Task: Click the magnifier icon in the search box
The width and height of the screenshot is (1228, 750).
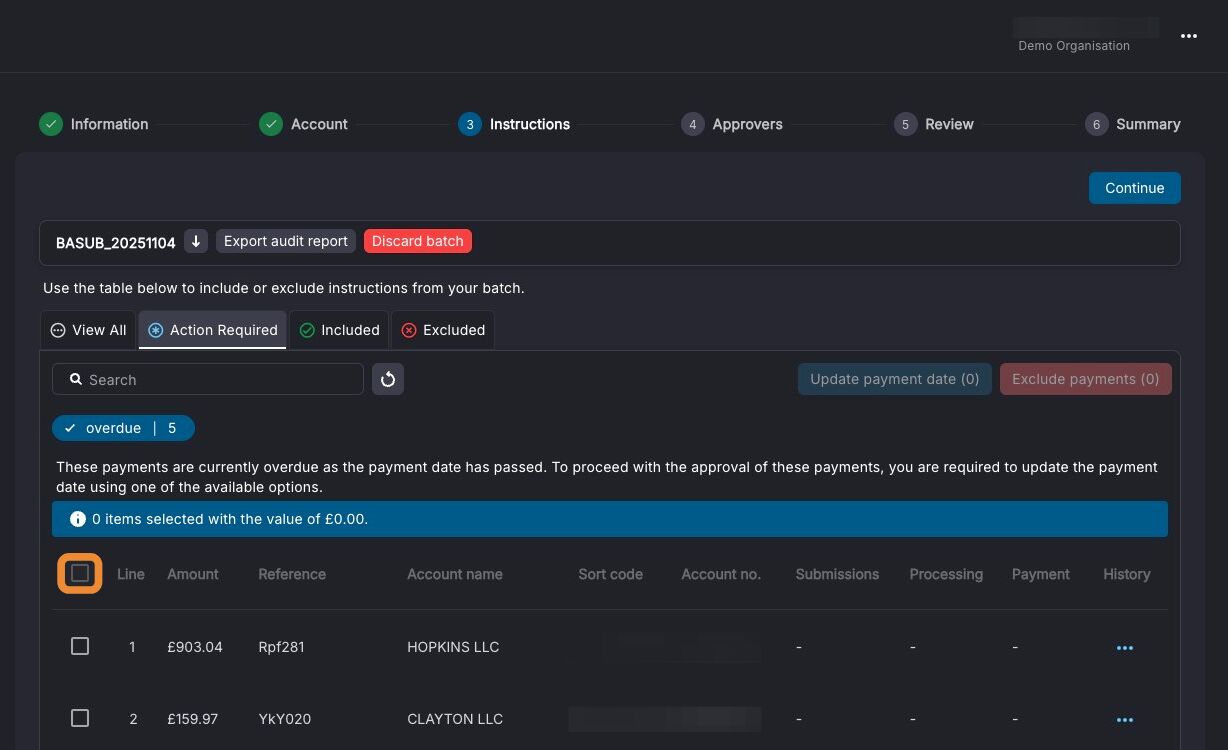Action: coord(75,379)
